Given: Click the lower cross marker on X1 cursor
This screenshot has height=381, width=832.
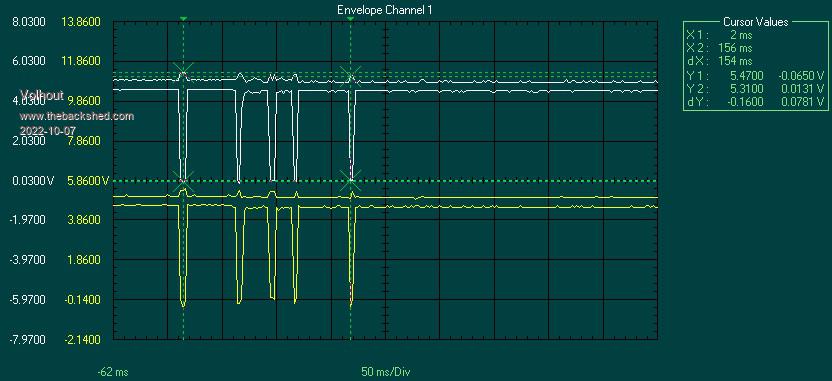Looking at the screenshot, I should 183,180.
